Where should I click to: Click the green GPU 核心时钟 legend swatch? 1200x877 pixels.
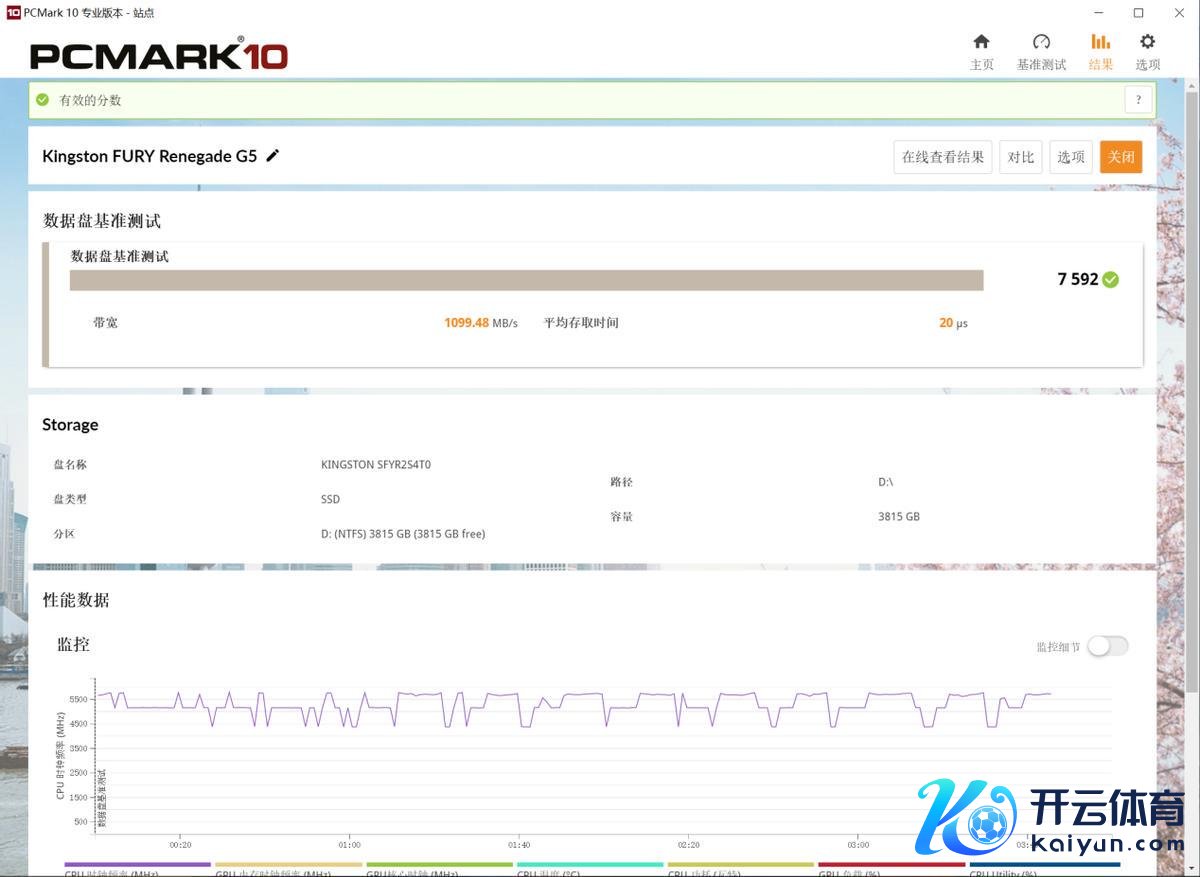click(x=439, y=865)
